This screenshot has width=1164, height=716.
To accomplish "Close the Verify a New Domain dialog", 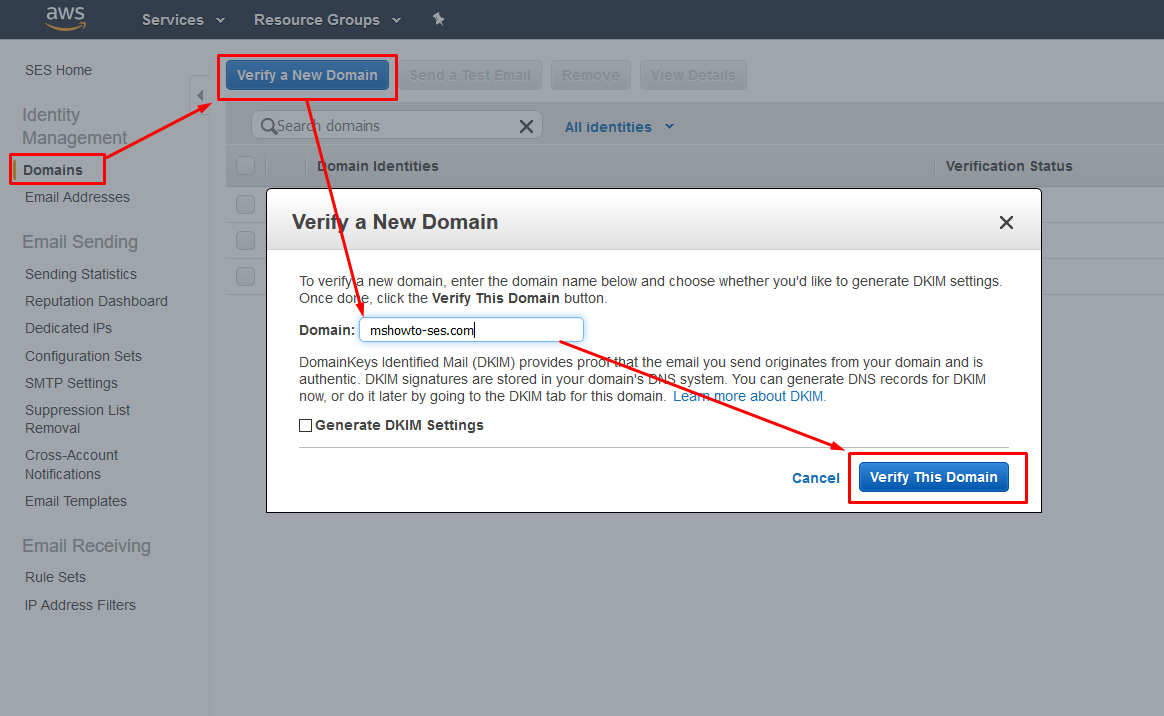I will click(1006, 222).
